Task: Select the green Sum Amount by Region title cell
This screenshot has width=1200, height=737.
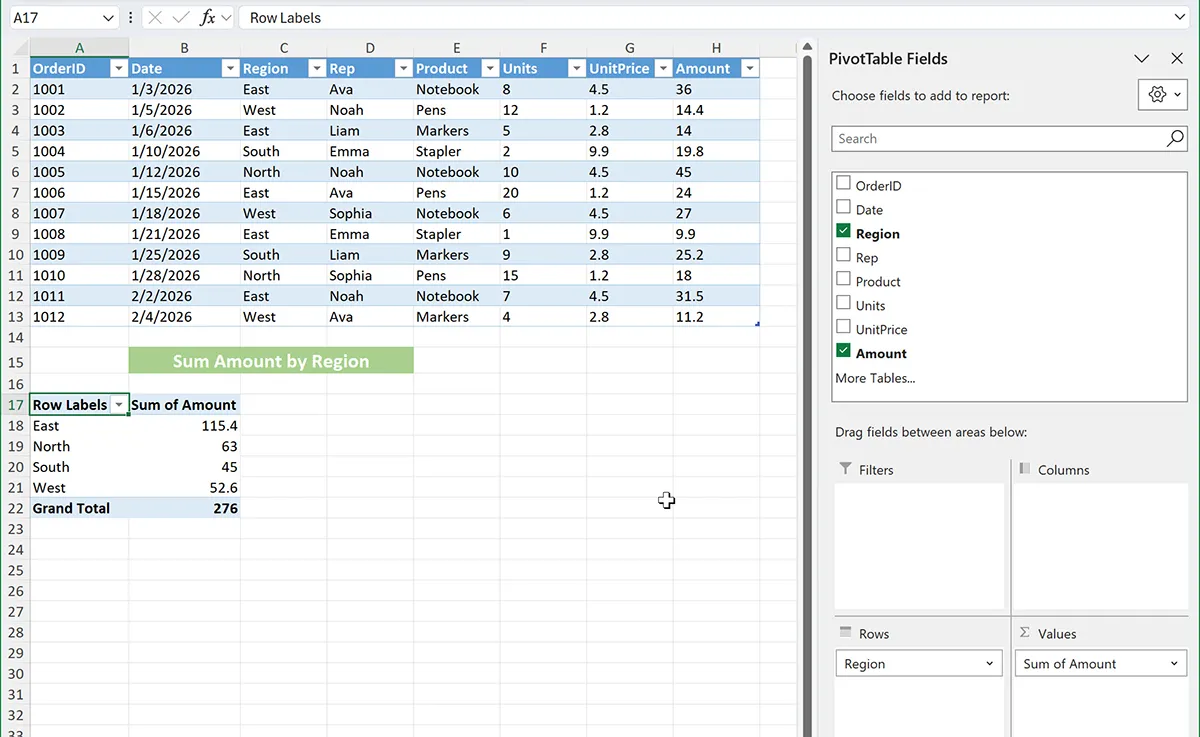Action: (270, 361)
